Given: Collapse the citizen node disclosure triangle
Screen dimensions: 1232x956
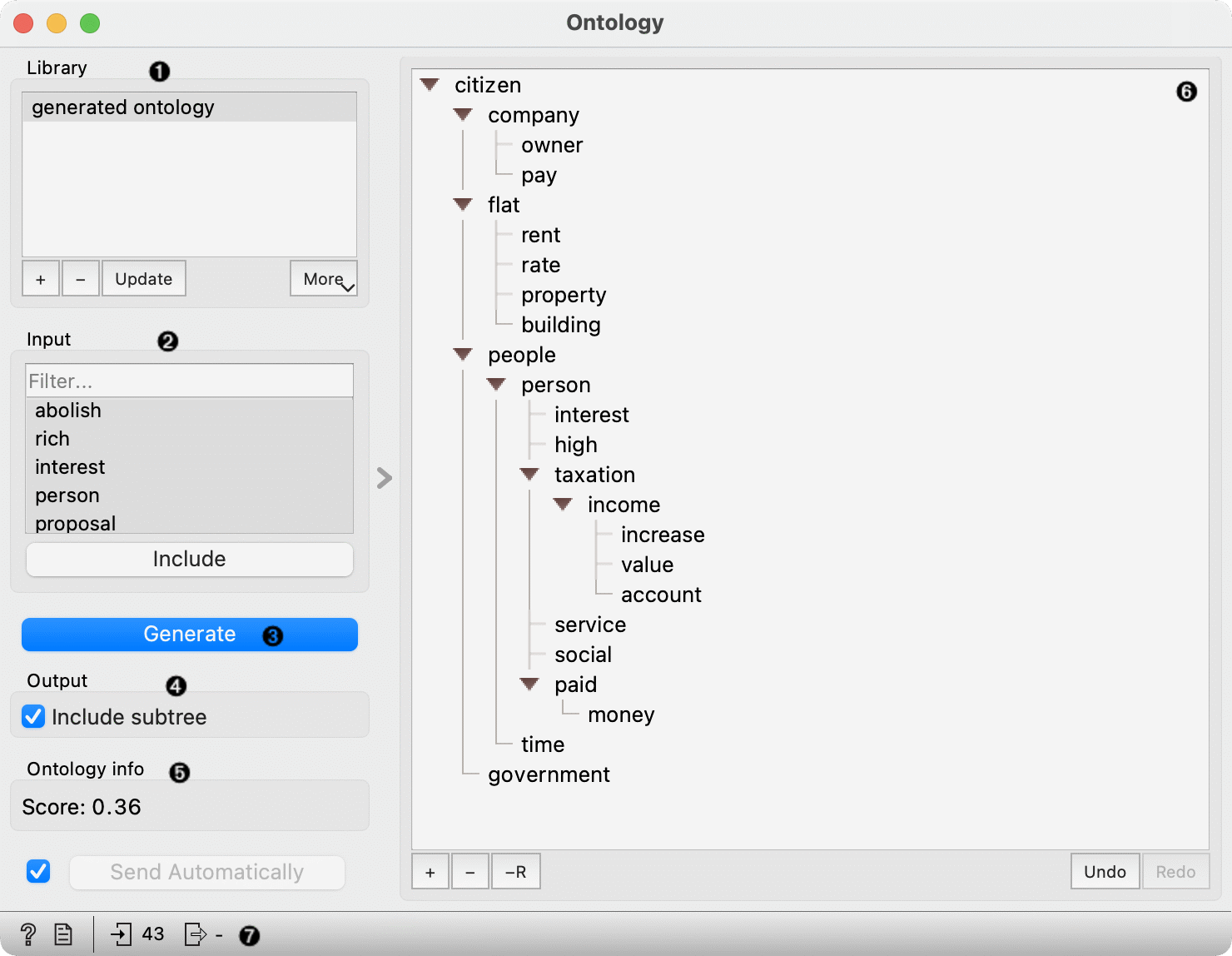Looking at the screenshot, I should click(430, 84).
